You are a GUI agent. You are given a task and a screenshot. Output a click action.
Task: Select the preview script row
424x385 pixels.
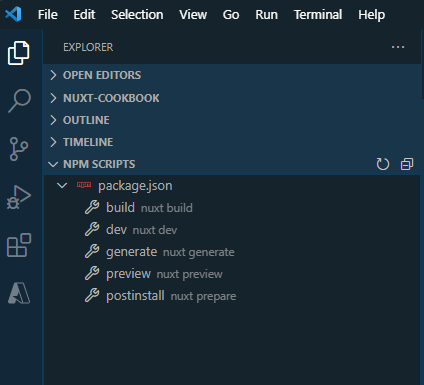[232, 273]
